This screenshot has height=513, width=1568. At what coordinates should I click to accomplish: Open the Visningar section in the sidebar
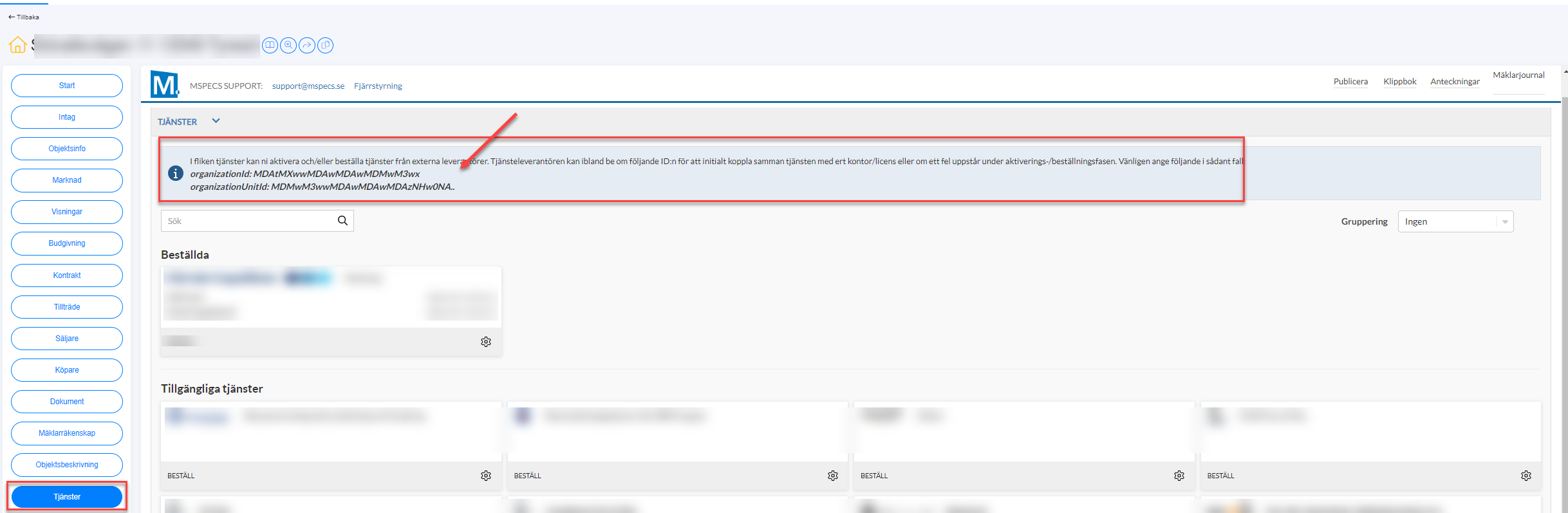pyautogui.click(x=67, y=212)
